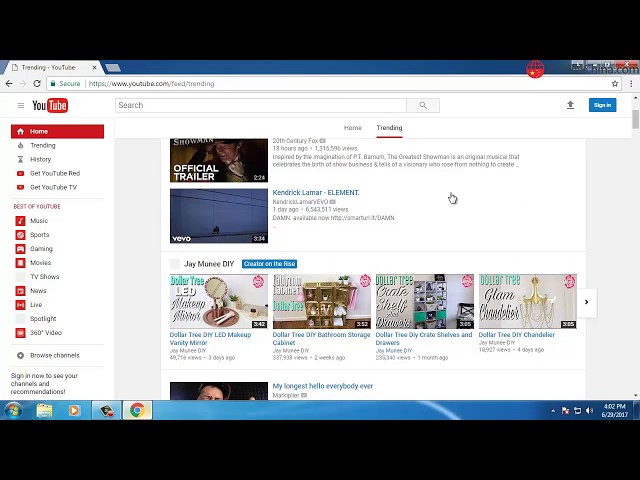Open 20th Century Fox channel link
The width and height of the screenshot is (640, 480).
(x=295, y=141)
